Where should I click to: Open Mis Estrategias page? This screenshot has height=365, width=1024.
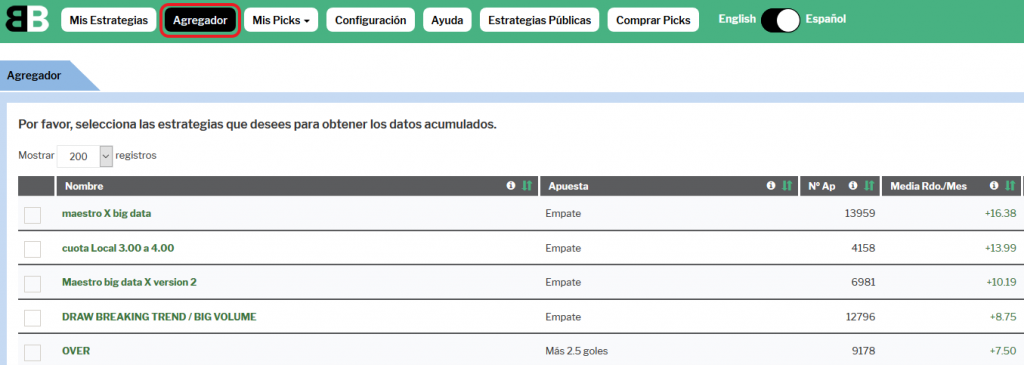coord(109,20)
